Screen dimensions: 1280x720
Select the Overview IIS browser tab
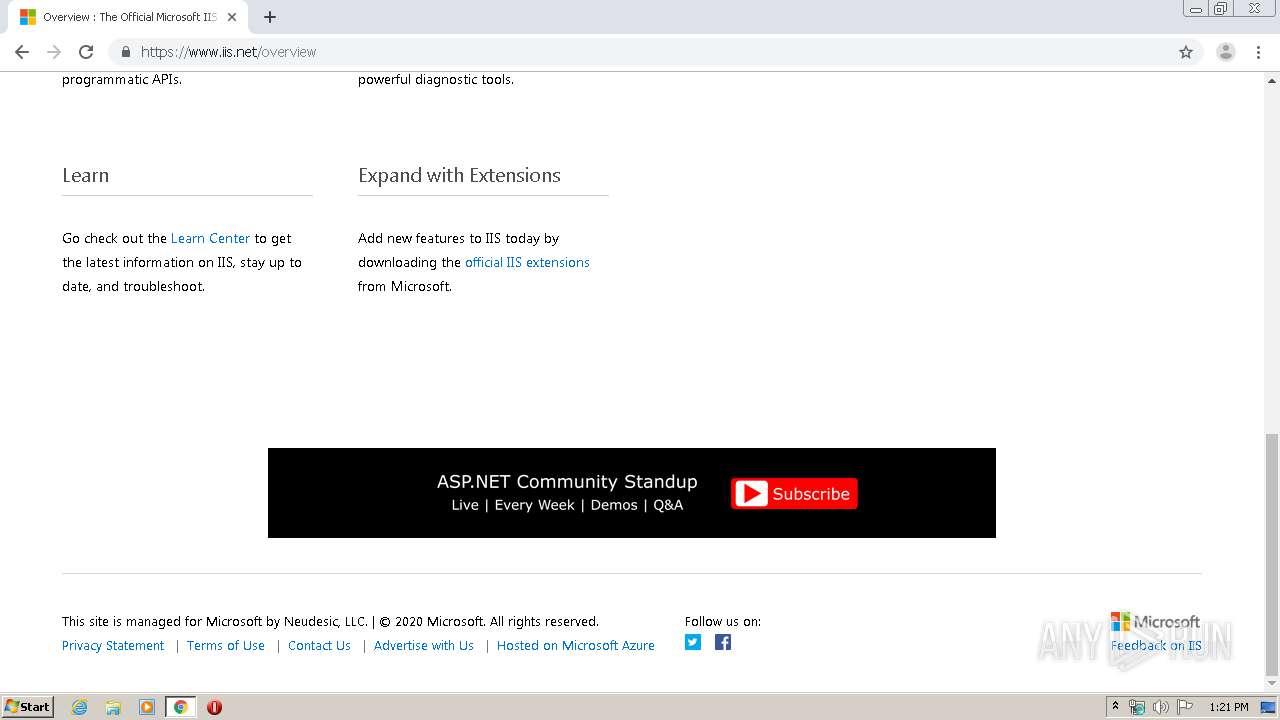(x=130, y=17)
